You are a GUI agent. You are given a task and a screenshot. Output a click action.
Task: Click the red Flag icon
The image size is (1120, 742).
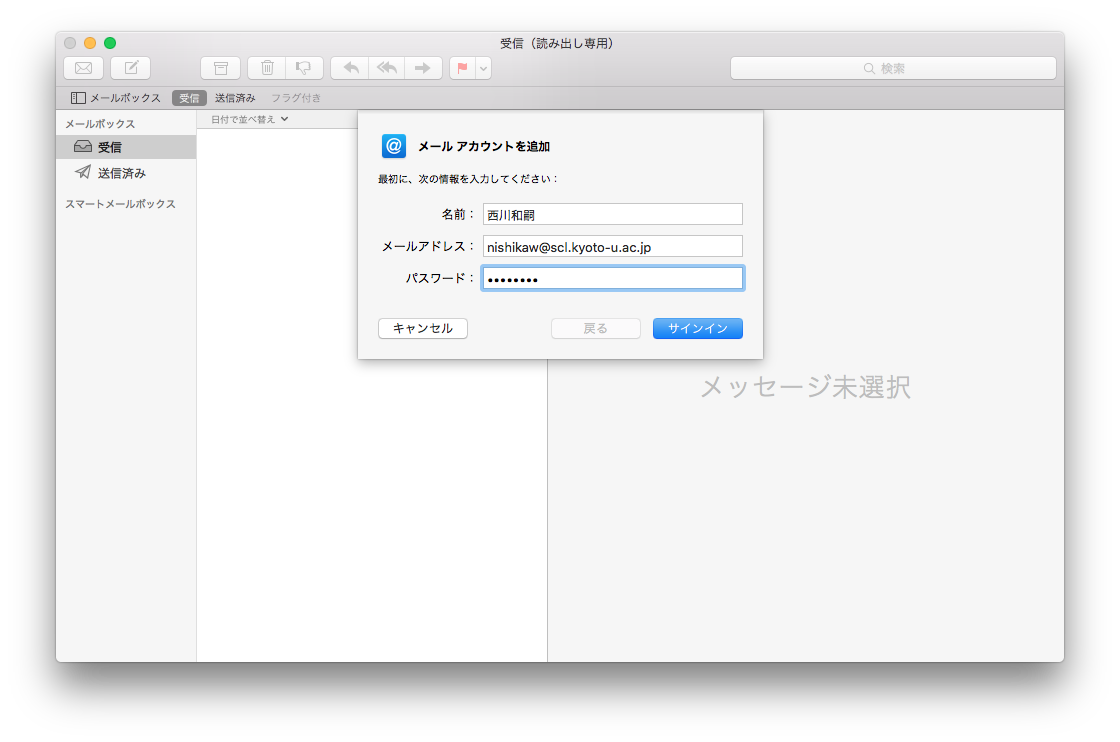coord(463,68)
